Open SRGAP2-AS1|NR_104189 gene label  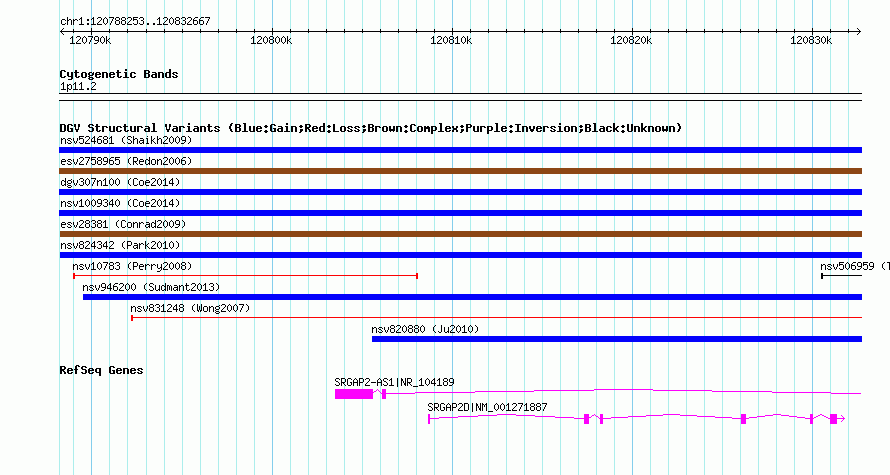tap(394, 382)
